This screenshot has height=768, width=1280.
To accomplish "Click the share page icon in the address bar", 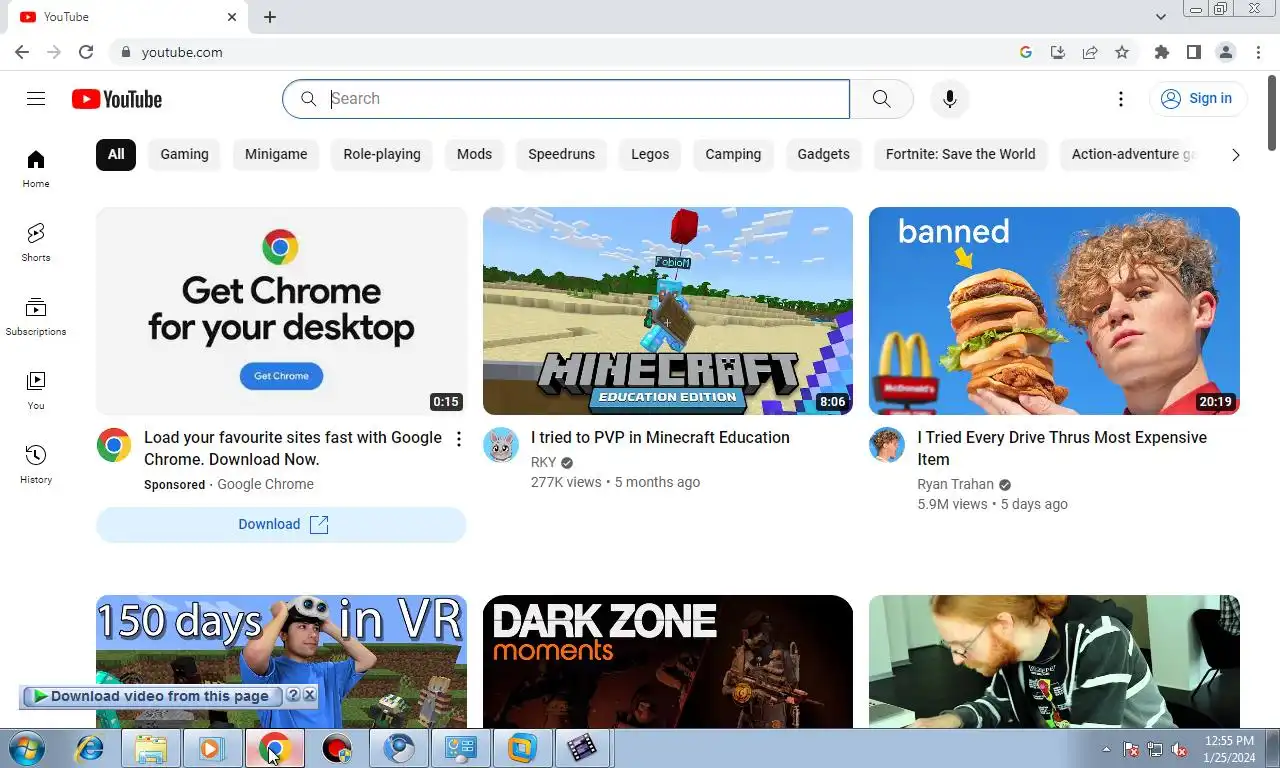I will pos(1090,52).
